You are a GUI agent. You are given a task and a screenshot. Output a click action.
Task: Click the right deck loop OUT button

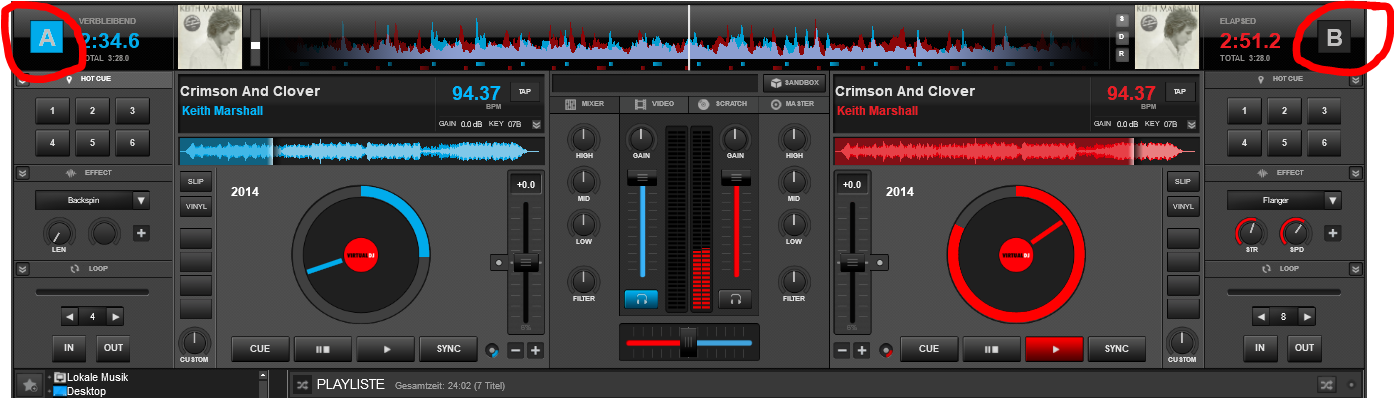(x=1303, y=348)
